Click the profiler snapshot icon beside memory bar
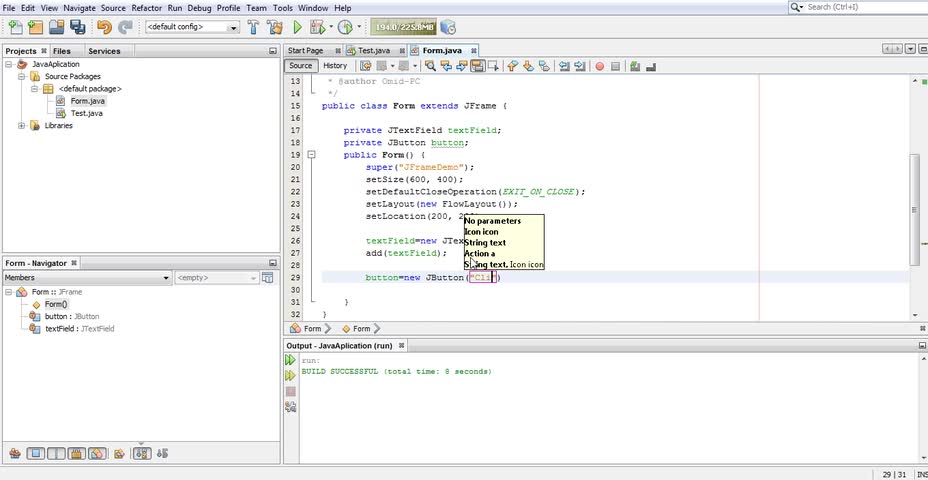This screenshot has height=480, width=928. tap(448, 27)
